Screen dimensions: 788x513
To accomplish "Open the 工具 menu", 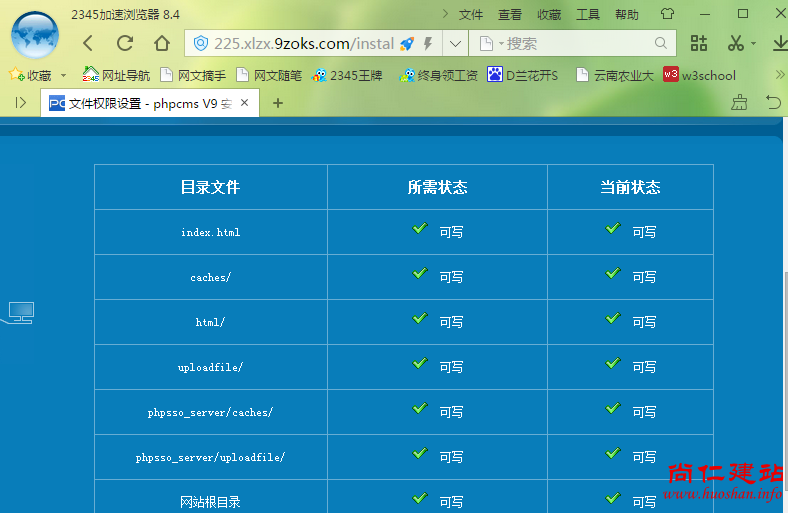I will [x=588, y=14].
